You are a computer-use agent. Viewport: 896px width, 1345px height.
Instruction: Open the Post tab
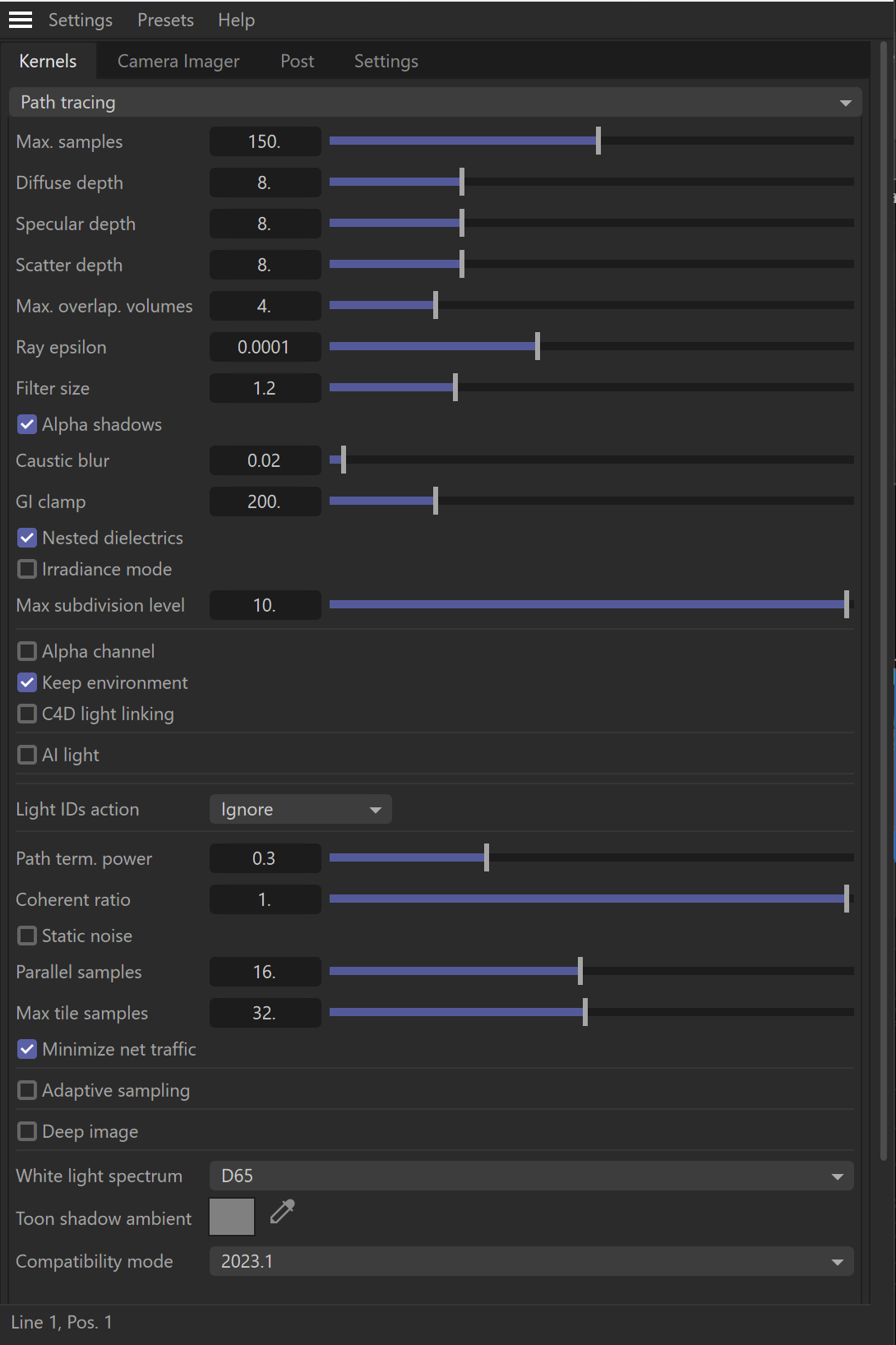[x=297, y=62]
